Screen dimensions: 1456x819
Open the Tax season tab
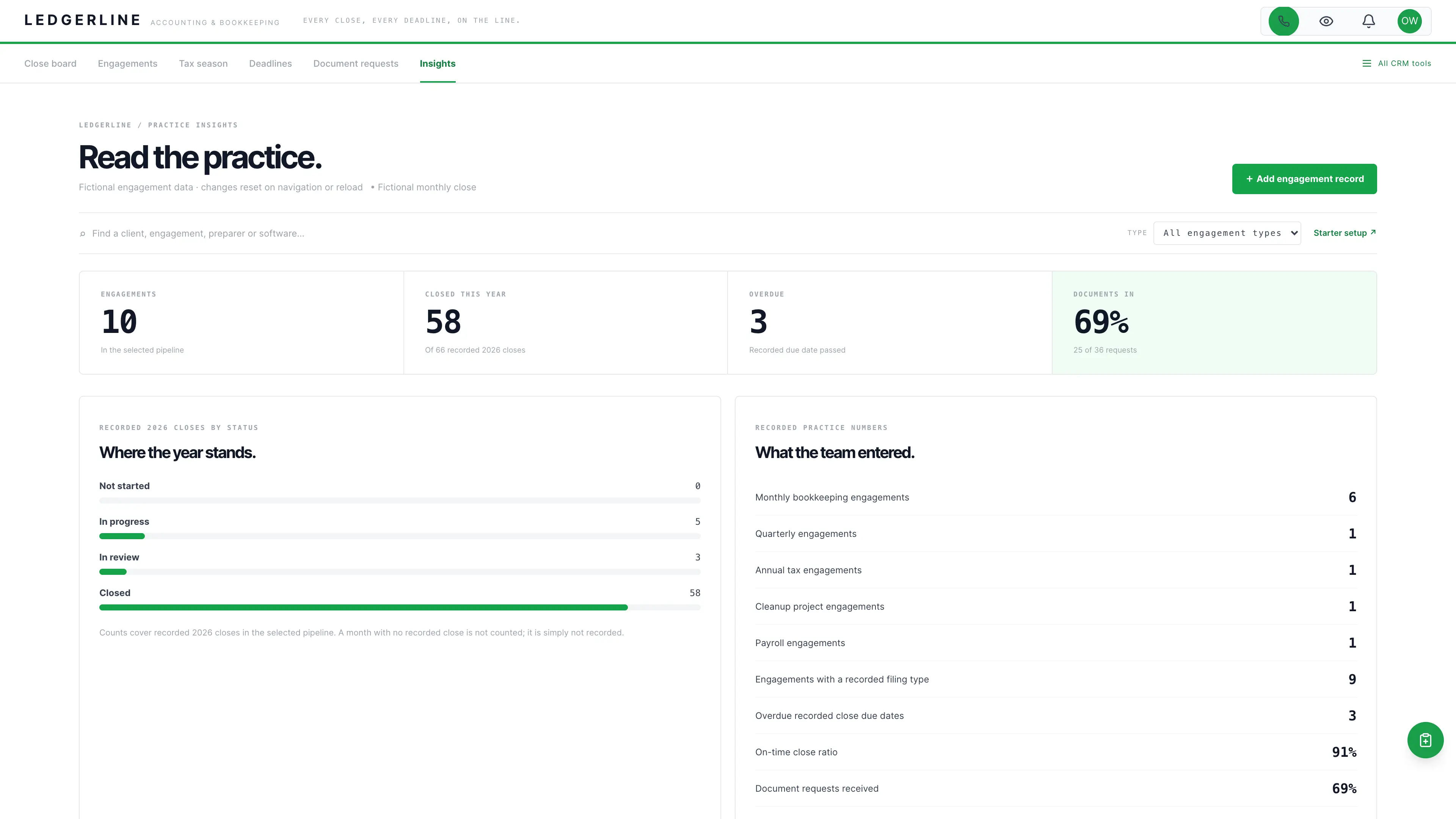204,63
